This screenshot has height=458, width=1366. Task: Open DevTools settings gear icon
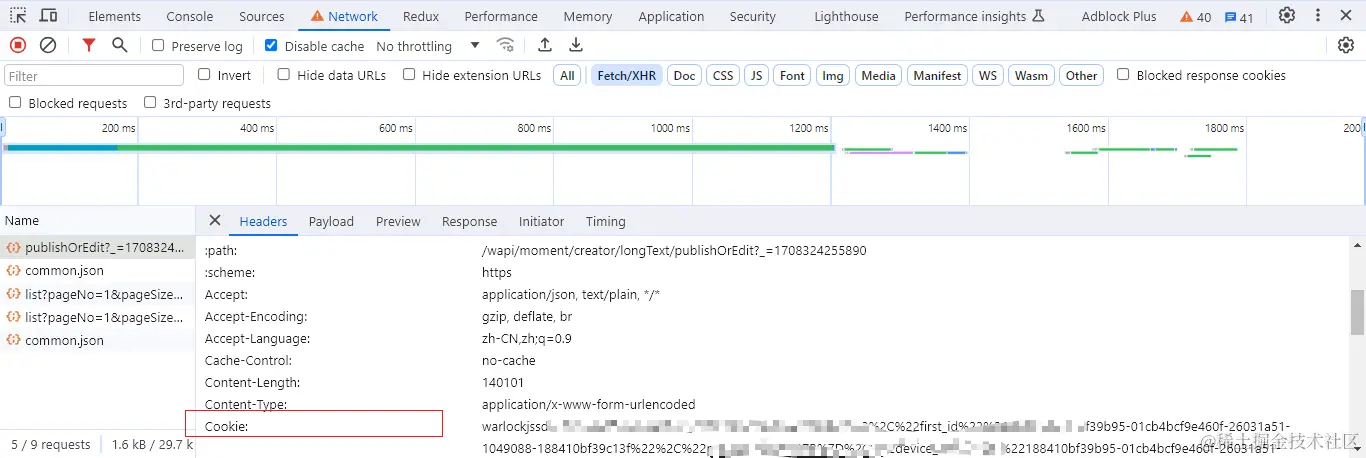click(x=1287, y=16)
